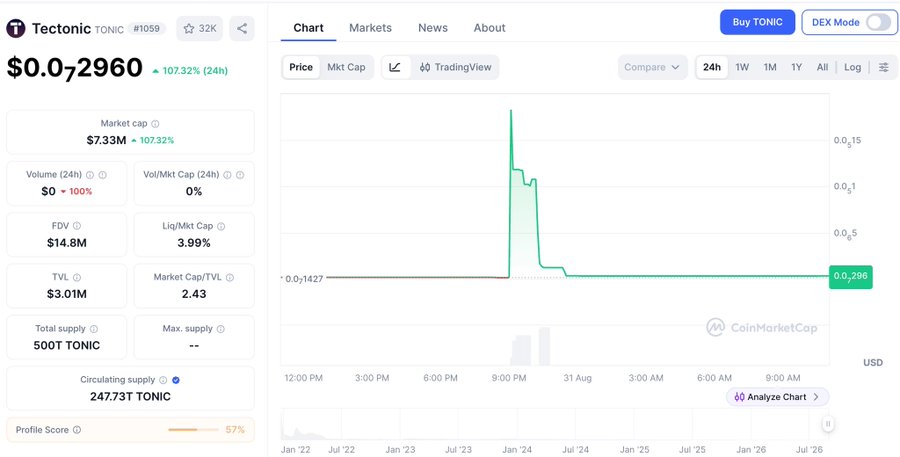The width and height of the screenshot is (900, 457).
Task: Click the #1059 rank badge
Action: (x=147, y=28)
